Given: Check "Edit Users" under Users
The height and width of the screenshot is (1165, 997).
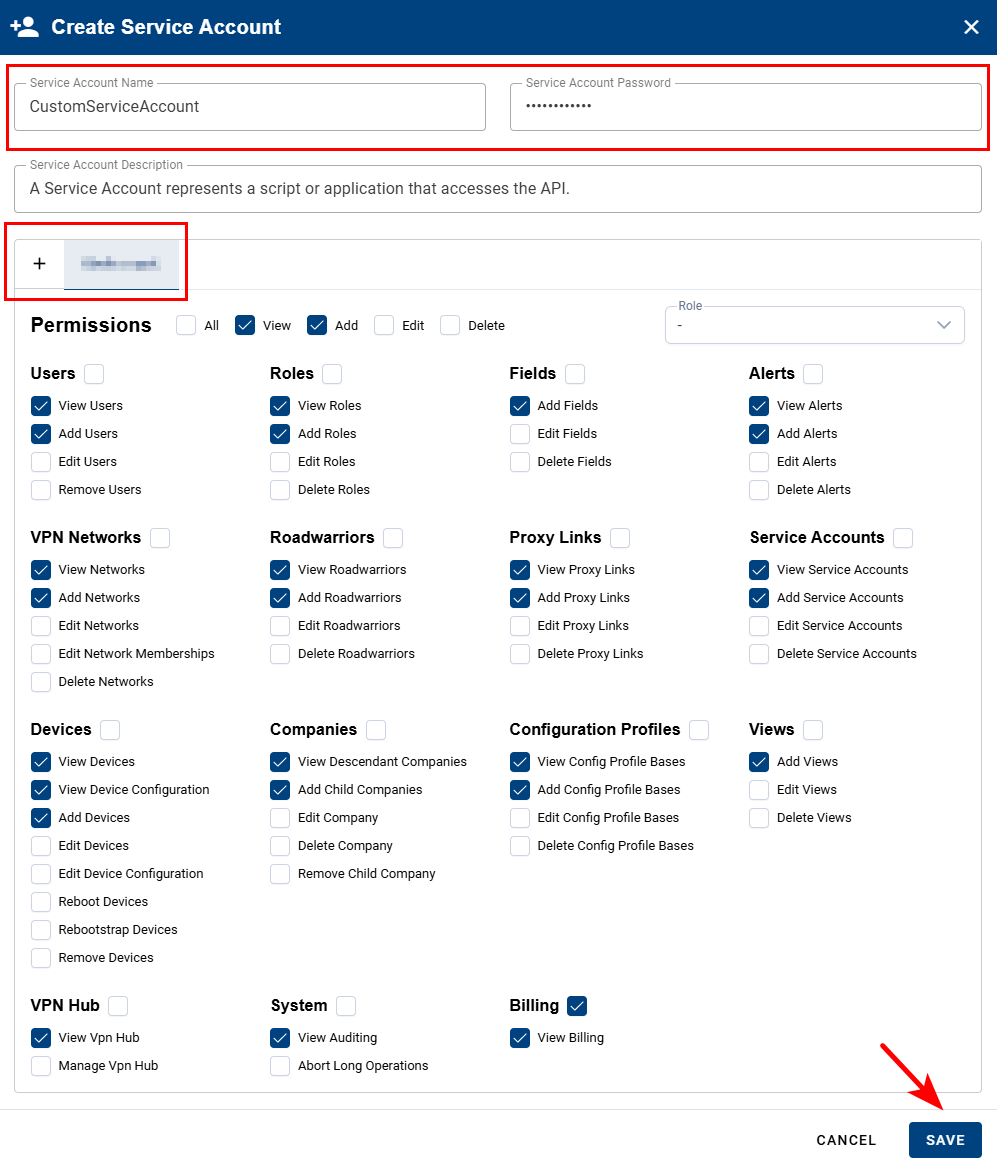Looking at the screenshot, I should (40, 461).
